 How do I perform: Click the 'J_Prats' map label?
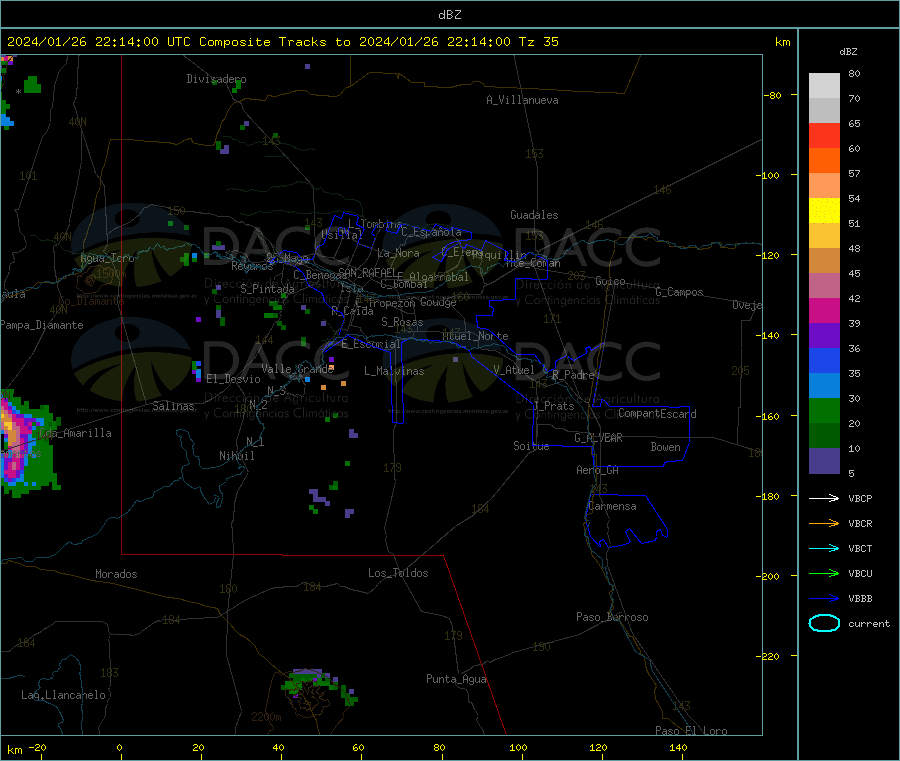click(x=553, y=406)
